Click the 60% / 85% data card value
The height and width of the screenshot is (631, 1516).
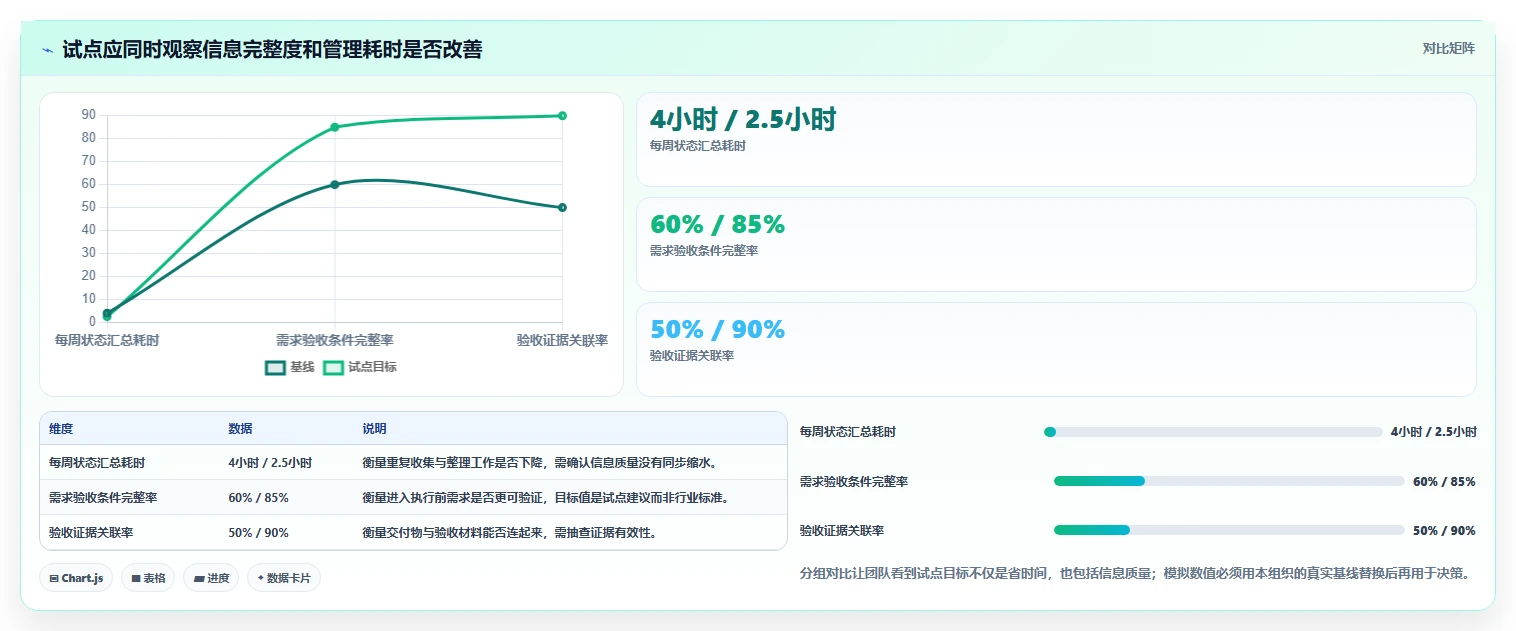pyautogui.click(x=717, y=225)
